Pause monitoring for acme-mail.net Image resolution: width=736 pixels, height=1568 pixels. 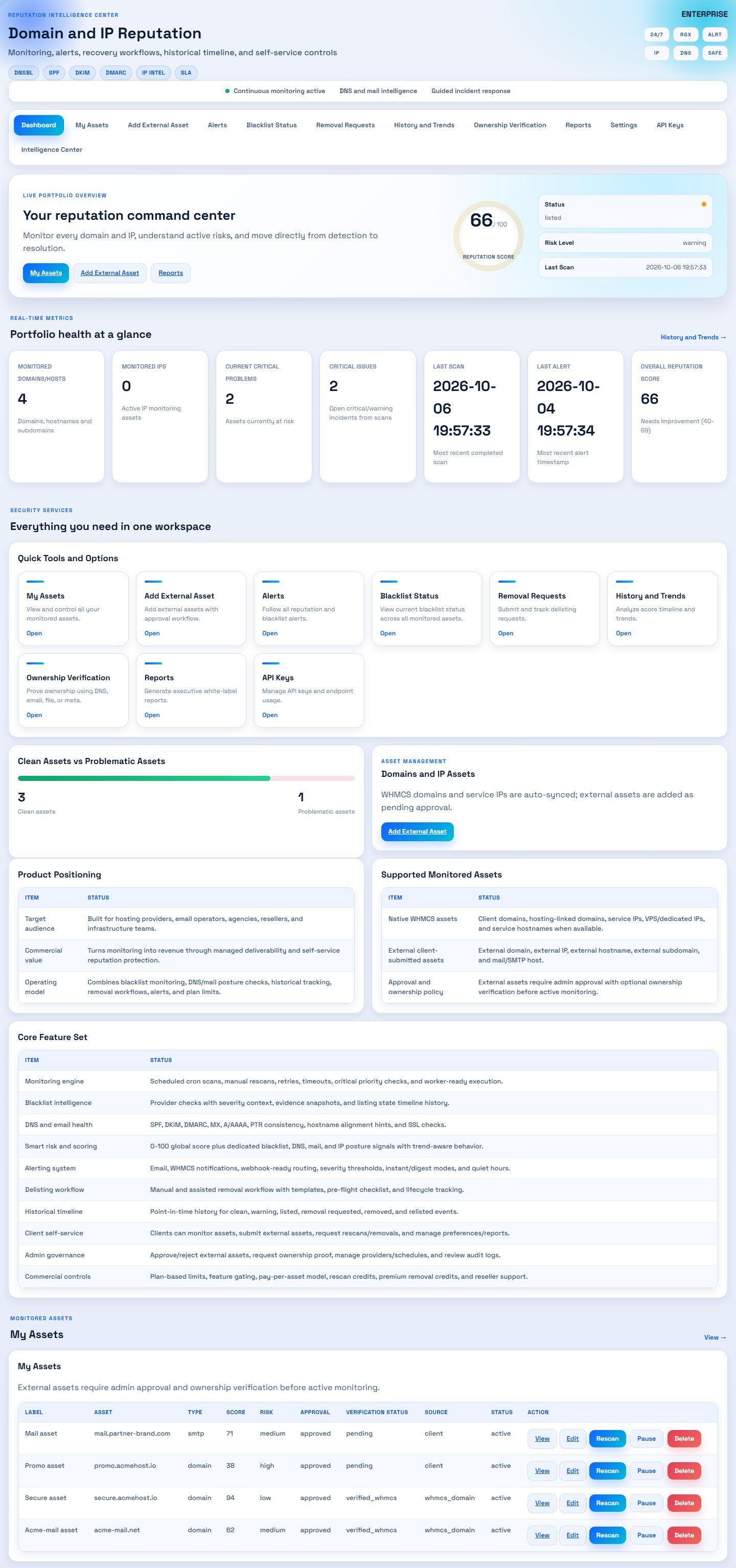(646, 1535)
